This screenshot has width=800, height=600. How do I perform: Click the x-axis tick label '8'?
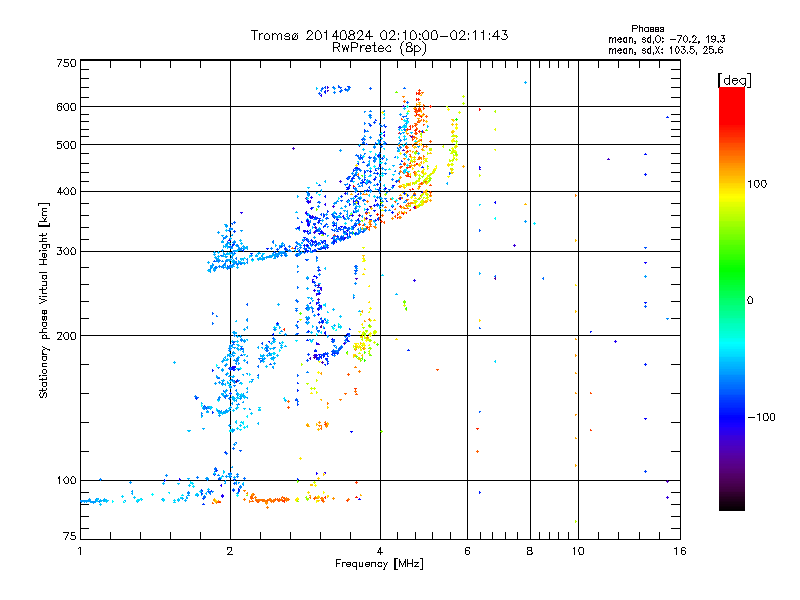(x=530, y=551)
